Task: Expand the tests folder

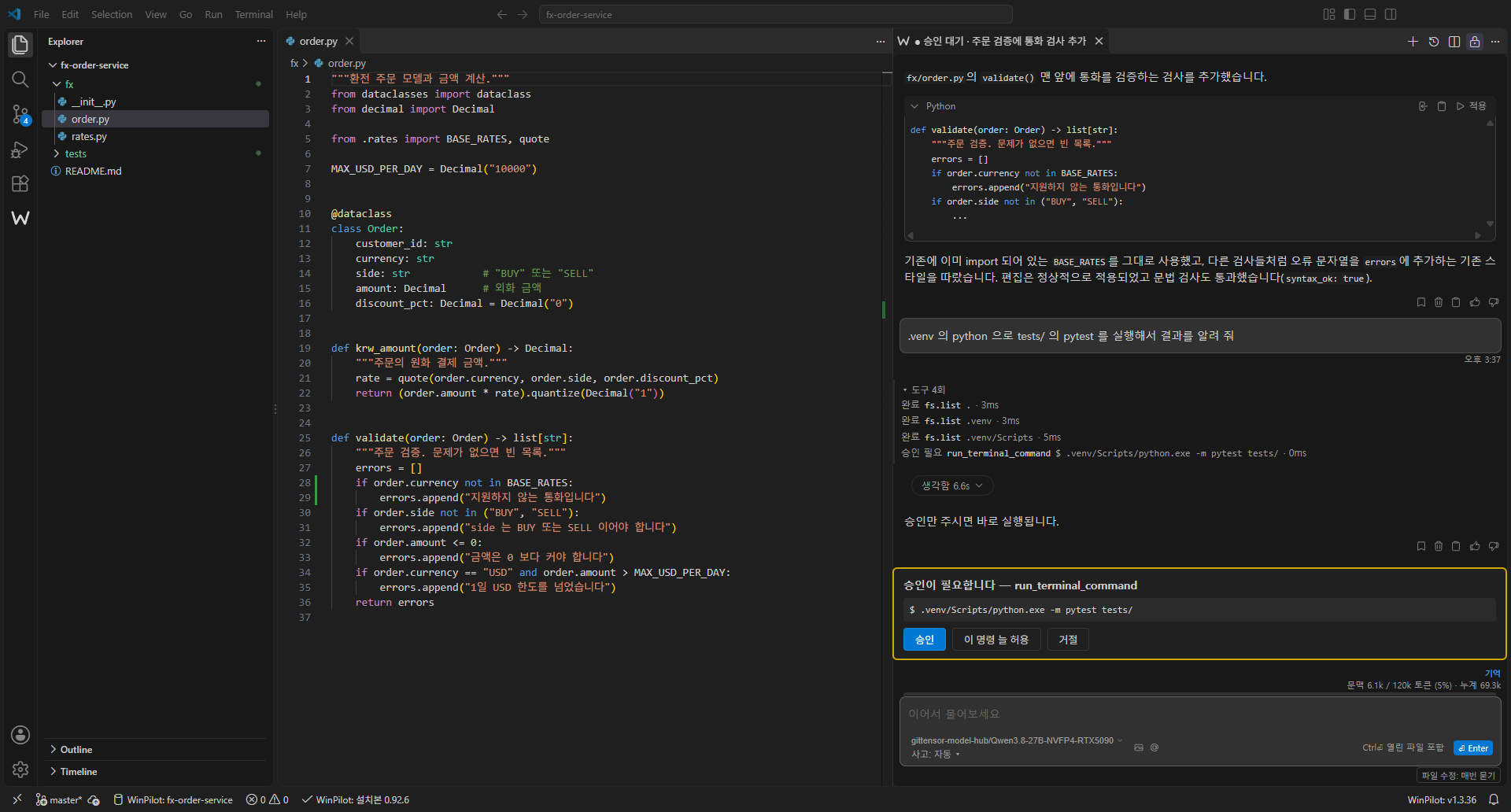Action: [x=57, y=153]
